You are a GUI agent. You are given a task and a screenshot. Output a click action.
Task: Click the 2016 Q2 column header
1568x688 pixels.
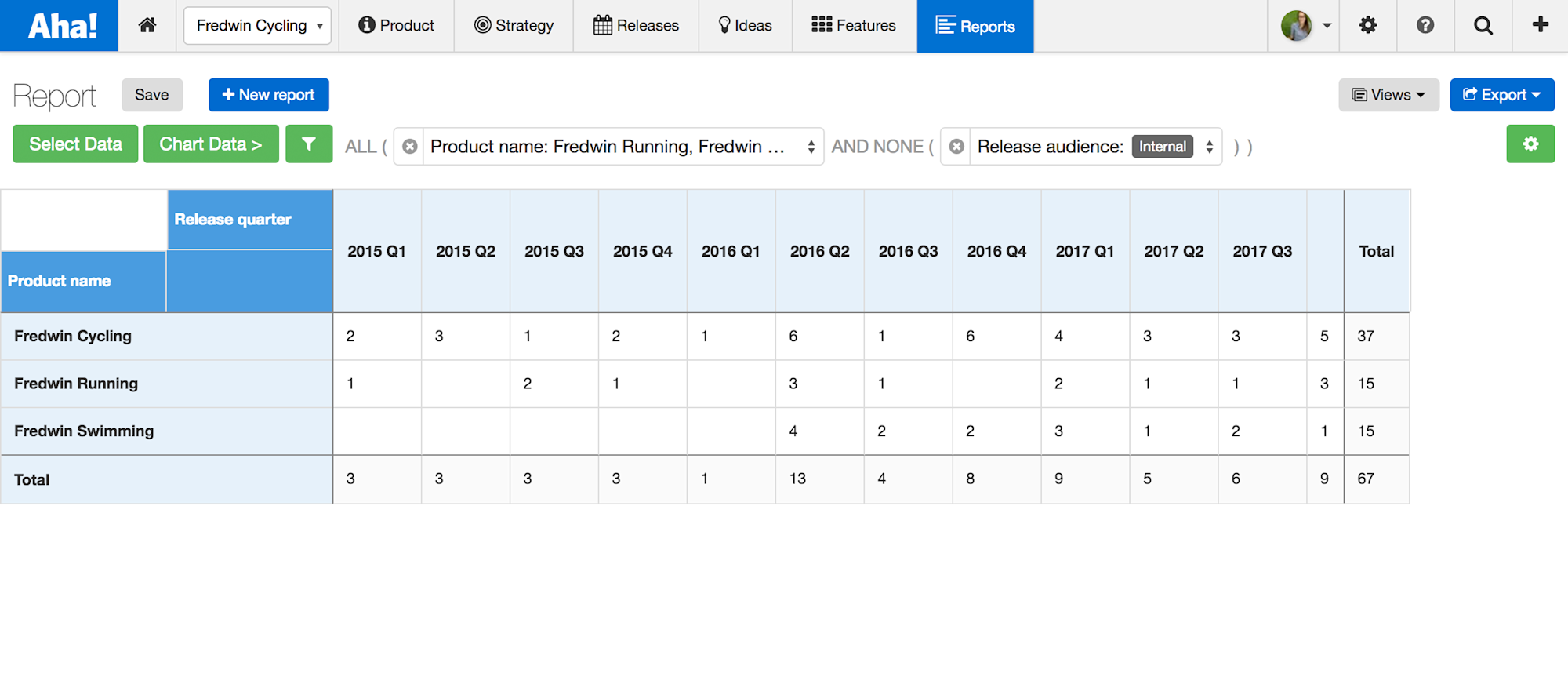[x=820, y=252]
